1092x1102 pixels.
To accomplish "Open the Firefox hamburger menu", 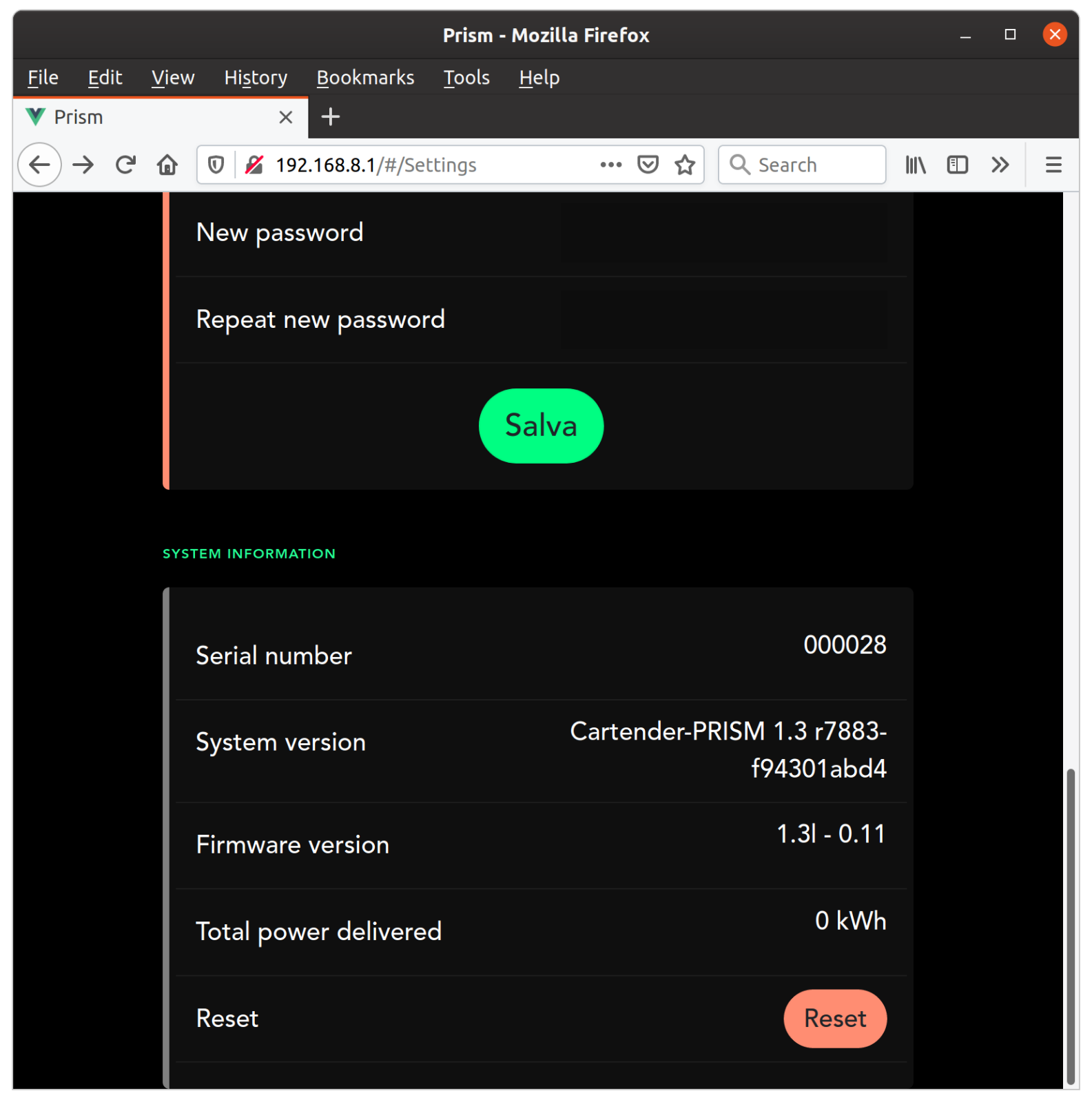I will point(1053,165).
